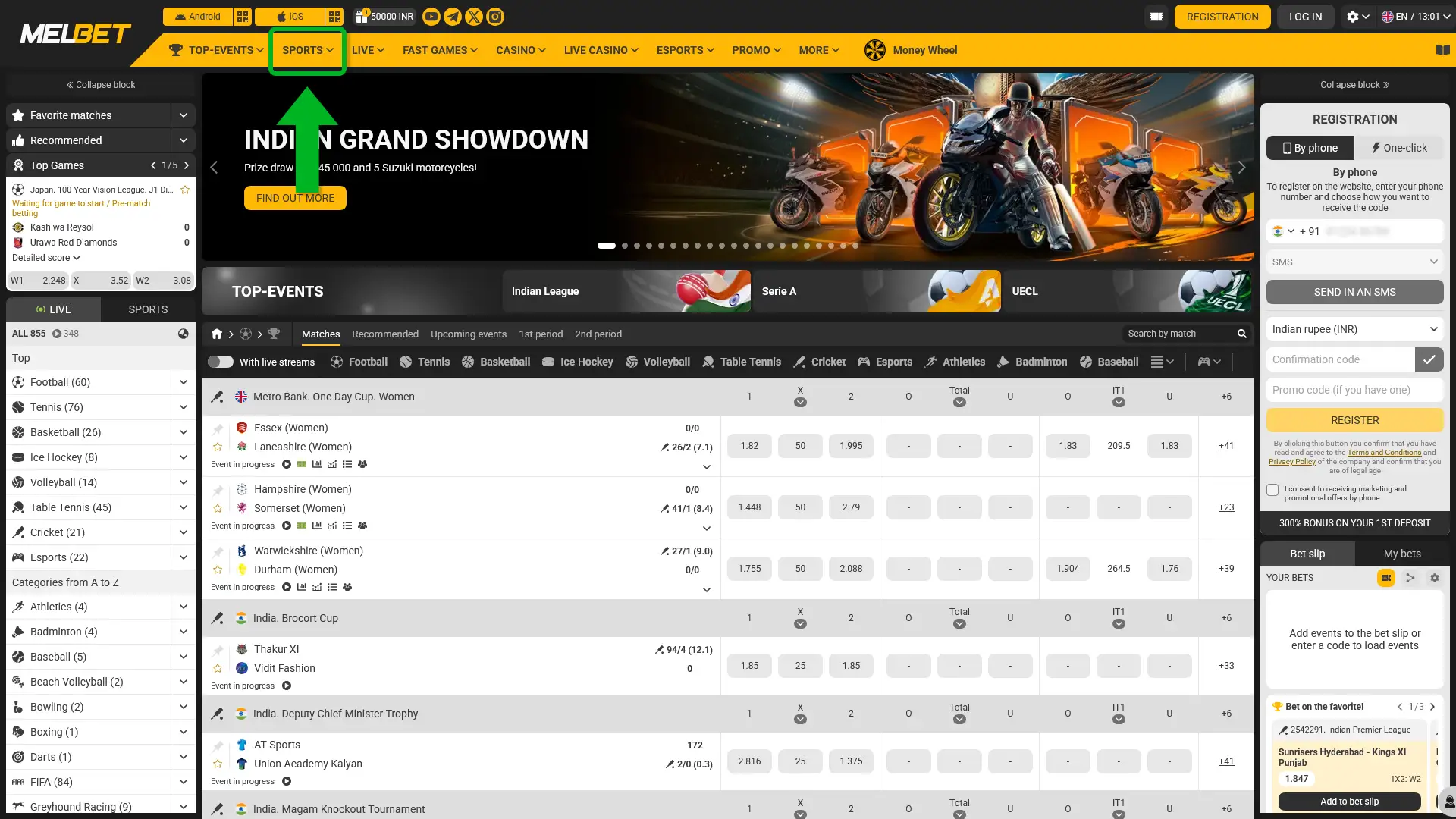1456x819 pixels.
Task: Click Add to bet slip button
Action: click(1350, 802)
